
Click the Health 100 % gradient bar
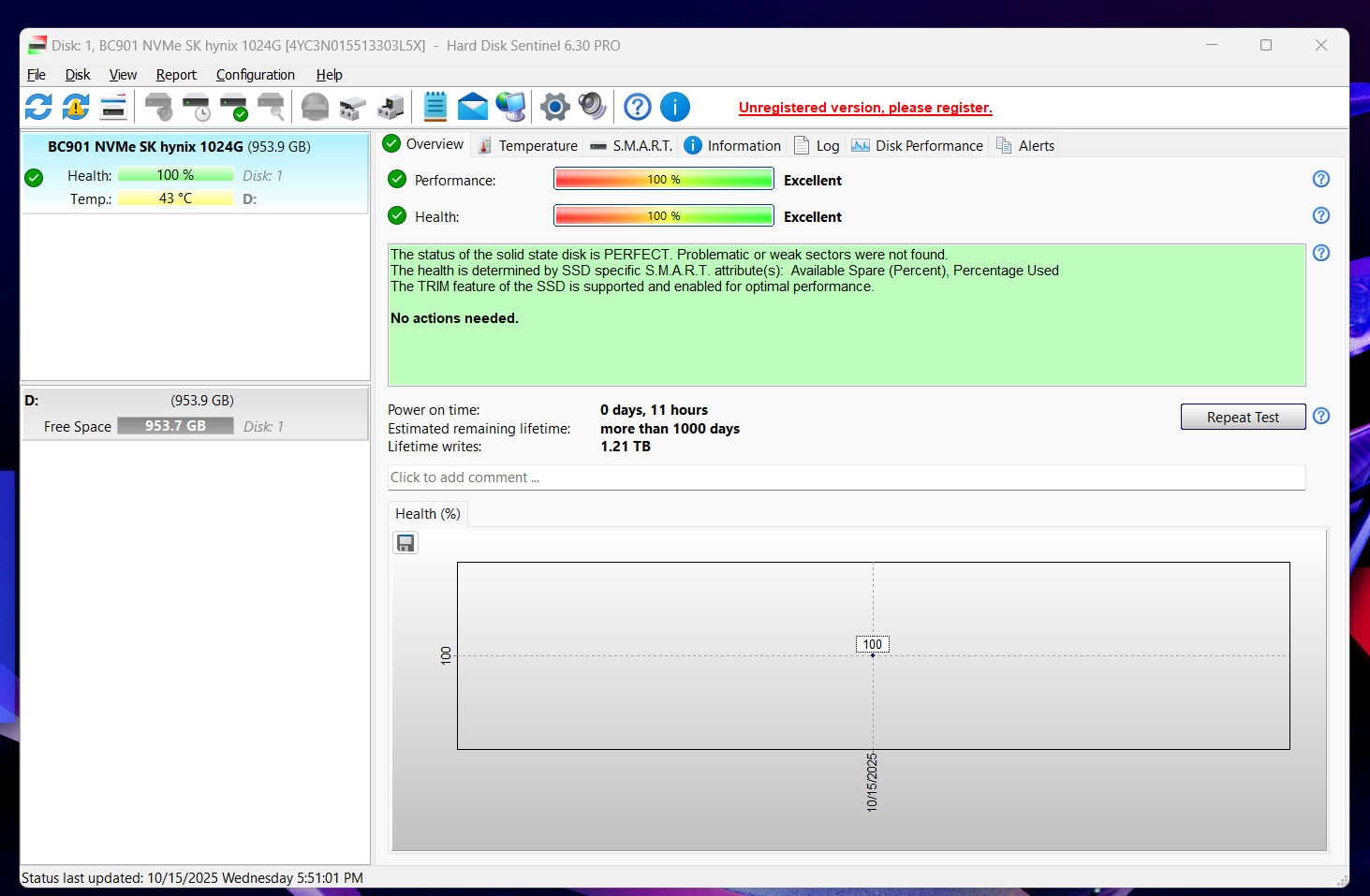point(664,215)
